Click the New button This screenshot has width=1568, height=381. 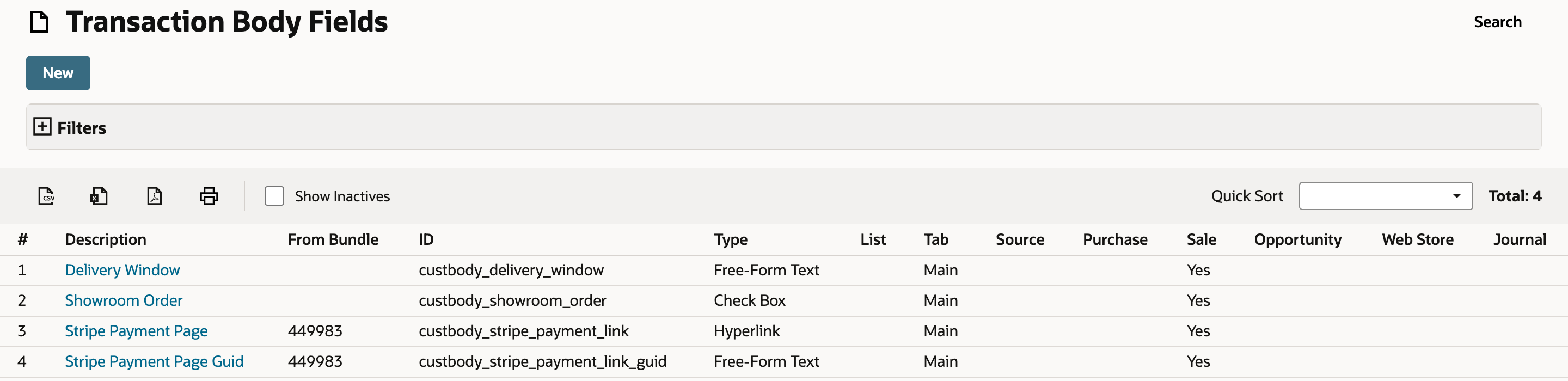point(58,73)
